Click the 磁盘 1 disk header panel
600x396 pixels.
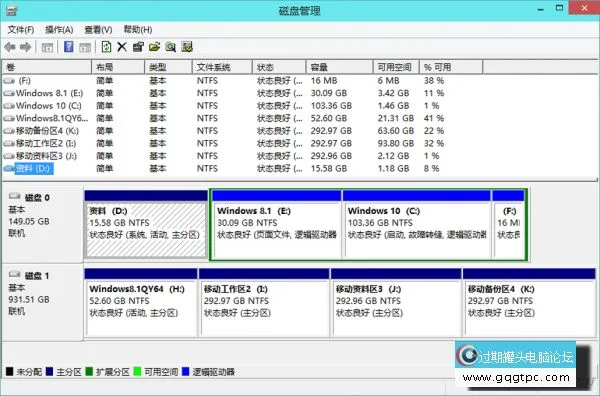pos(42,302)
